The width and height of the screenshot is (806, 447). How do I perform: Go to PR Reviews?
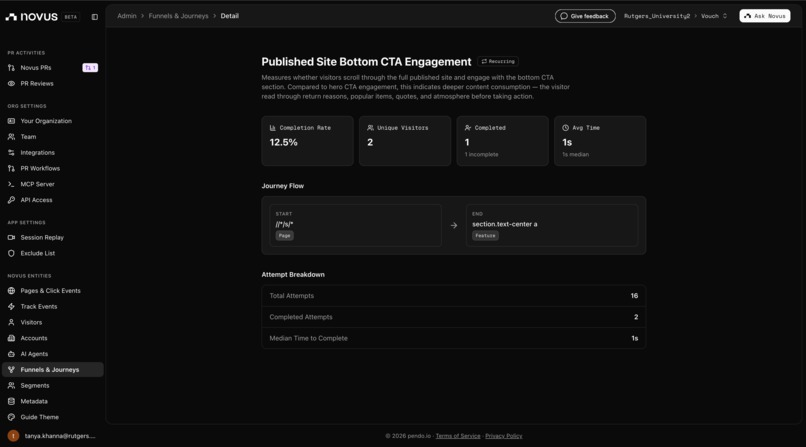tap(53, 84)
